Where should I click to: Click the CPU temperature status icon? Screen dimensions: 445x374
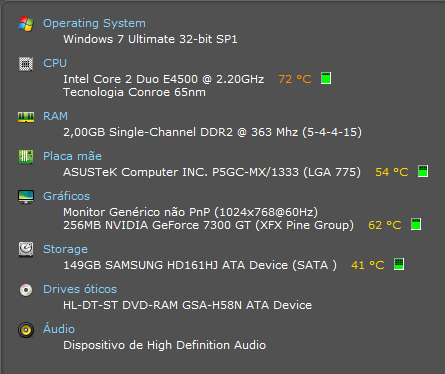click(x=326, y=78)
